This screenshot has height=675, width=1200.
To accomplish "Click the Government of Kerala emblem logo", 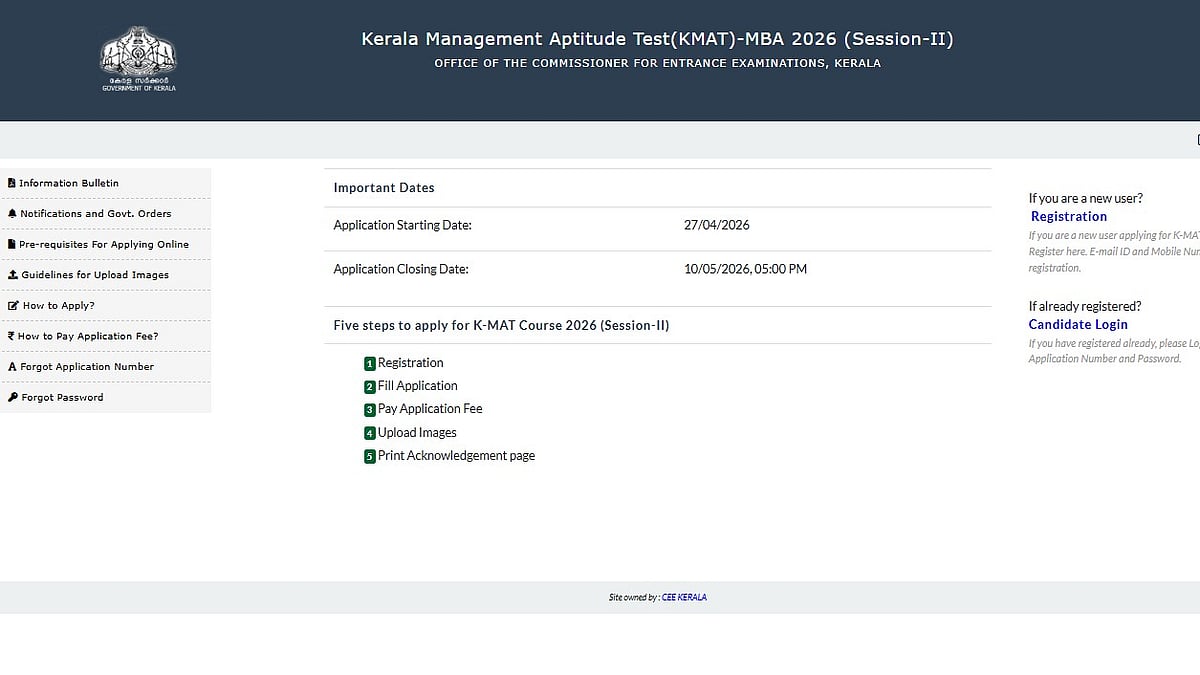I will click(x=139, y=59).
